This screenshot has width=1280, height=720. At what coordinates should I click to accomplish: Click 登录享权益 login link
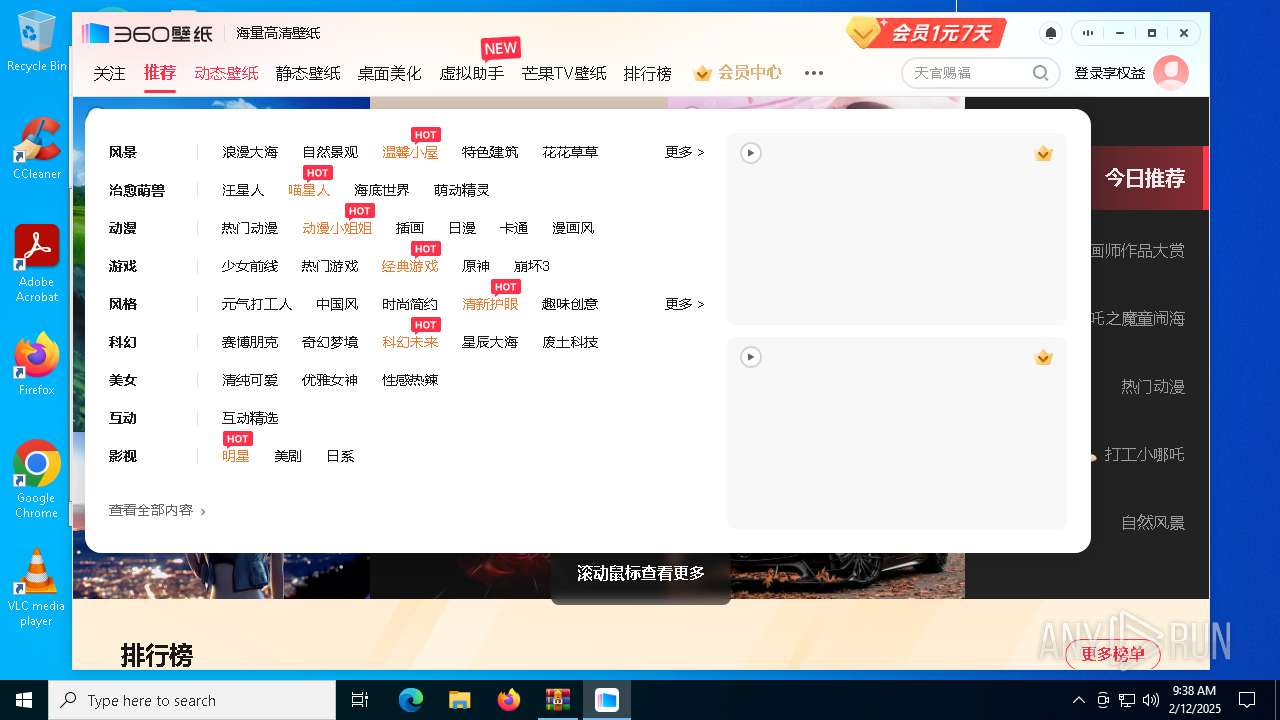1110,73
